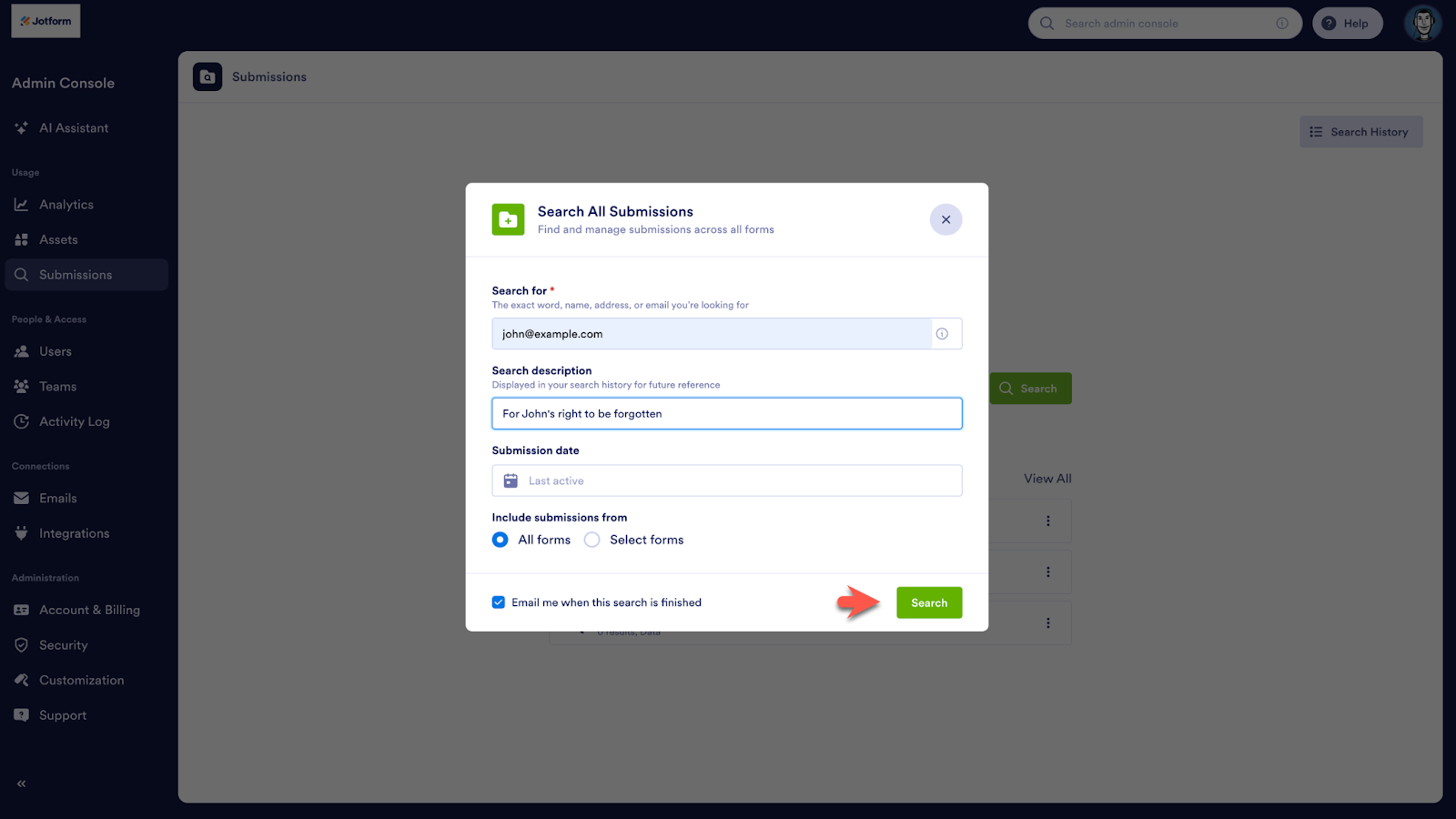The width and height of the screenshot is (1456, 819).
Task: Click the green Search button in the modal
Action: [928, 602]
